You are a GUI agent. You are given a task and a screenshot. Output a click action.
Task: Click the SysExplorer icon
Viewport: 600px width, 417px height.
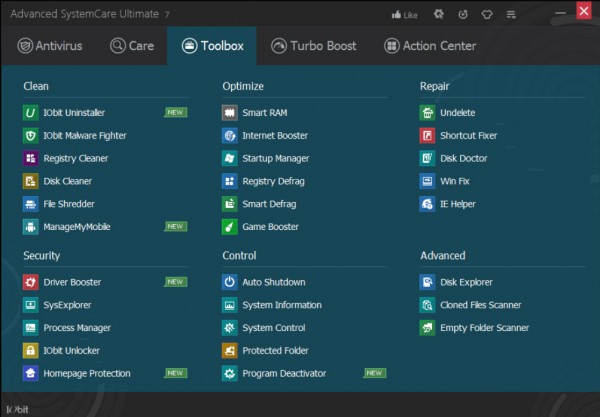tap(31, 305)
